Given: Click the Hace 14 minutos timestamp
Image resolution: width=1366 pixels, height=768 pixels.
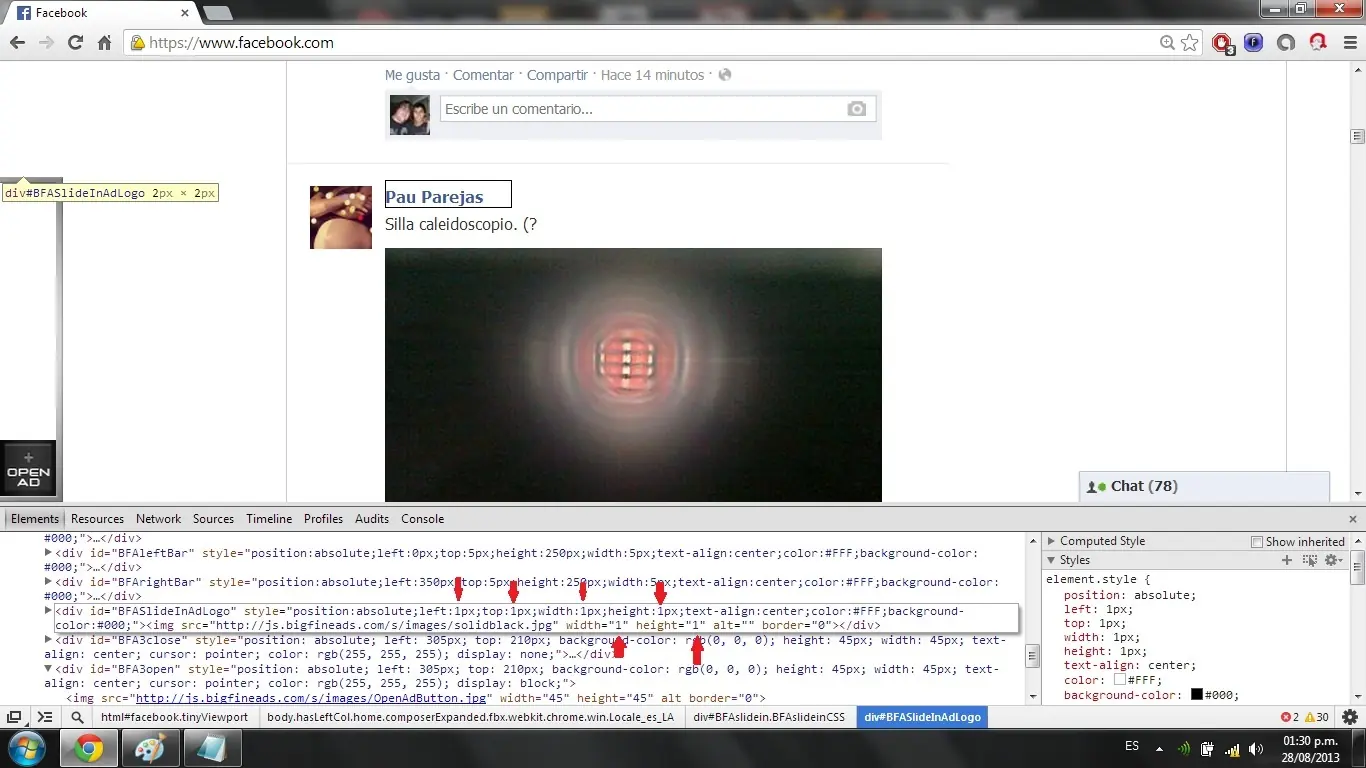Looking at the screenshot, I should (652, 75).
